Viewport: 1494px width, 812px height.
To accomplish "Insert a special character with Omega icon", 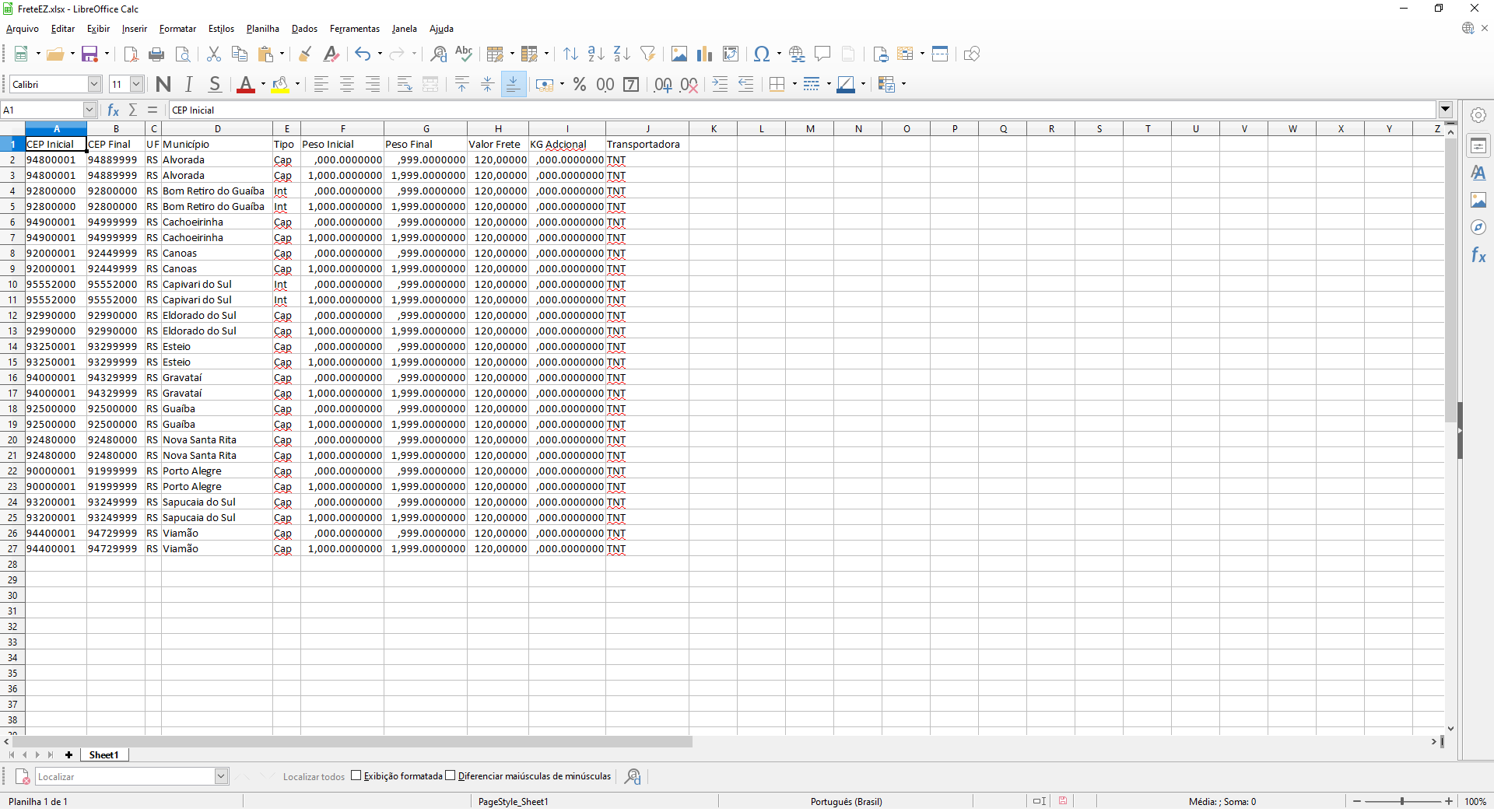I will [x=761, y=54].
